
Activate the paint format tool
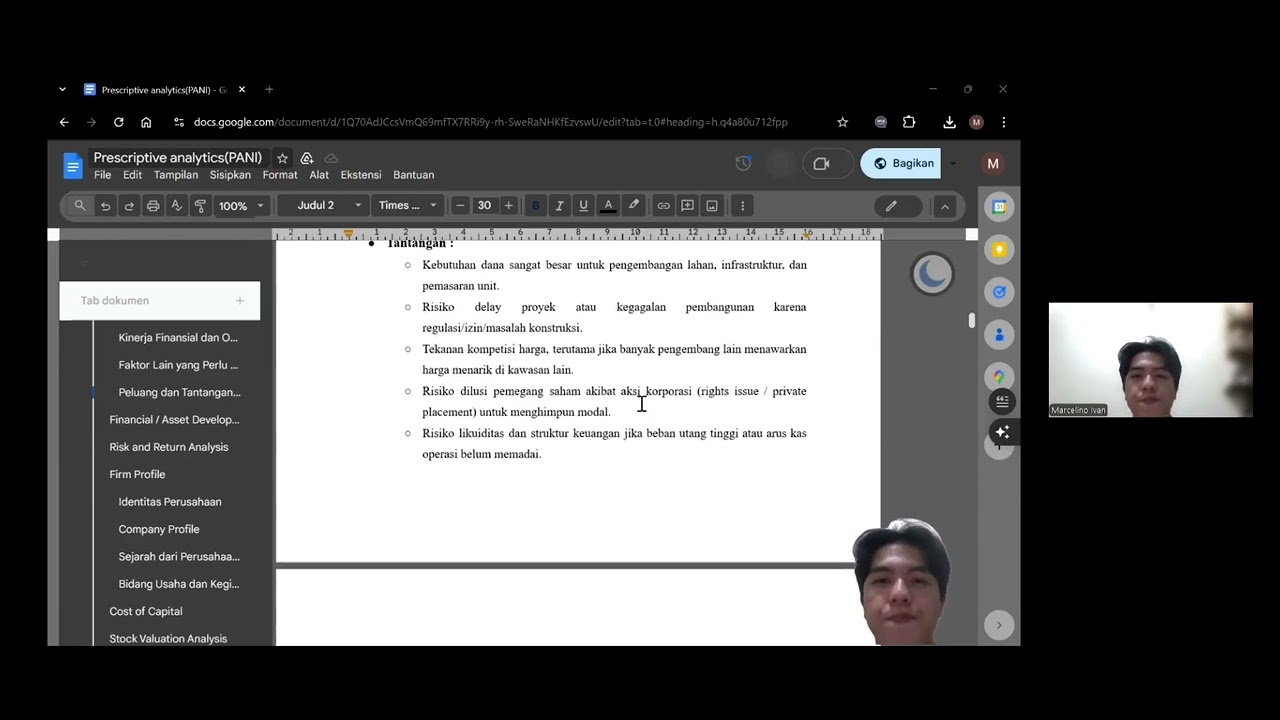(x=200, y=206)
